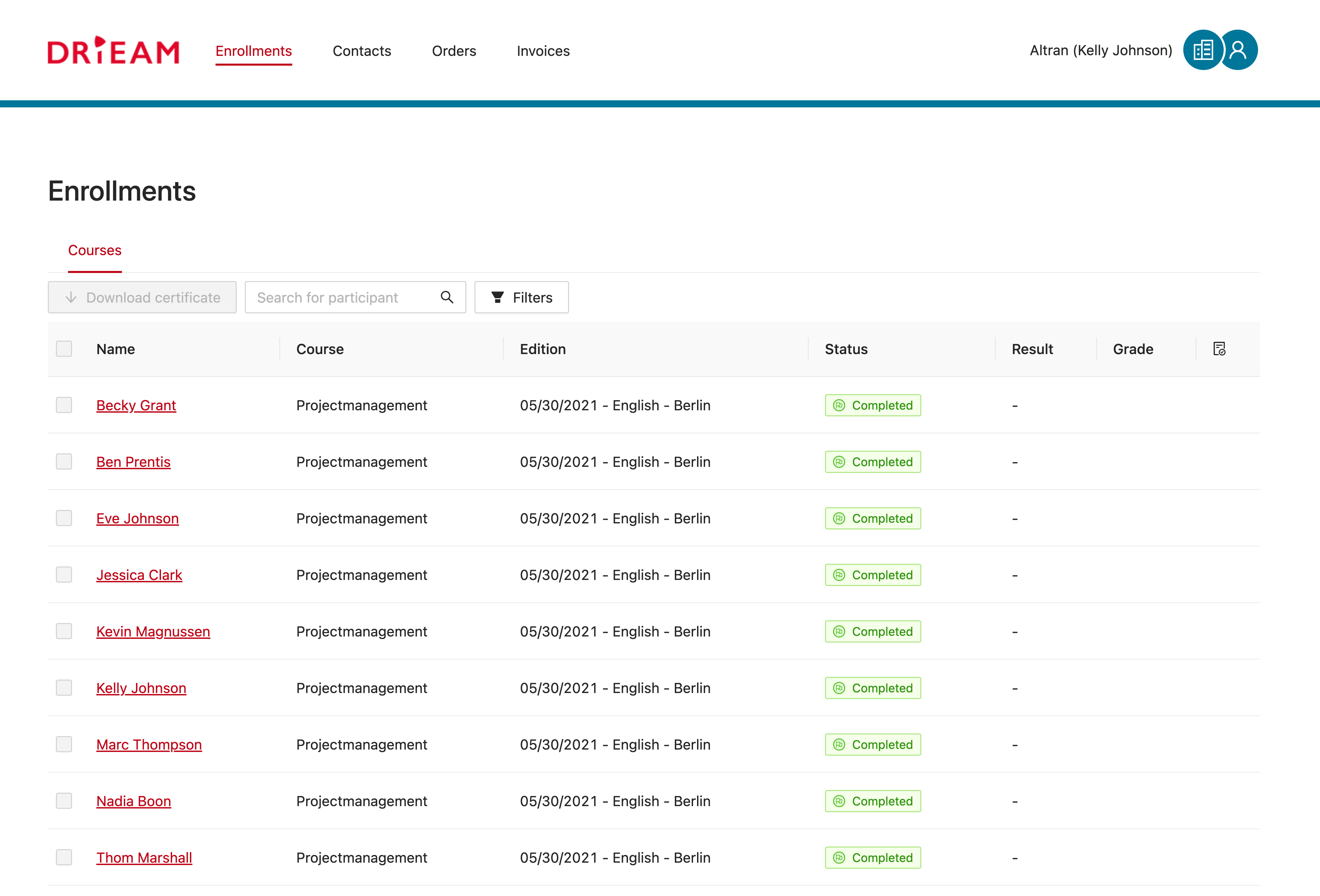
Task: Click the Completed status badge for Ben Prentis
Action: [x=872, y=461]
